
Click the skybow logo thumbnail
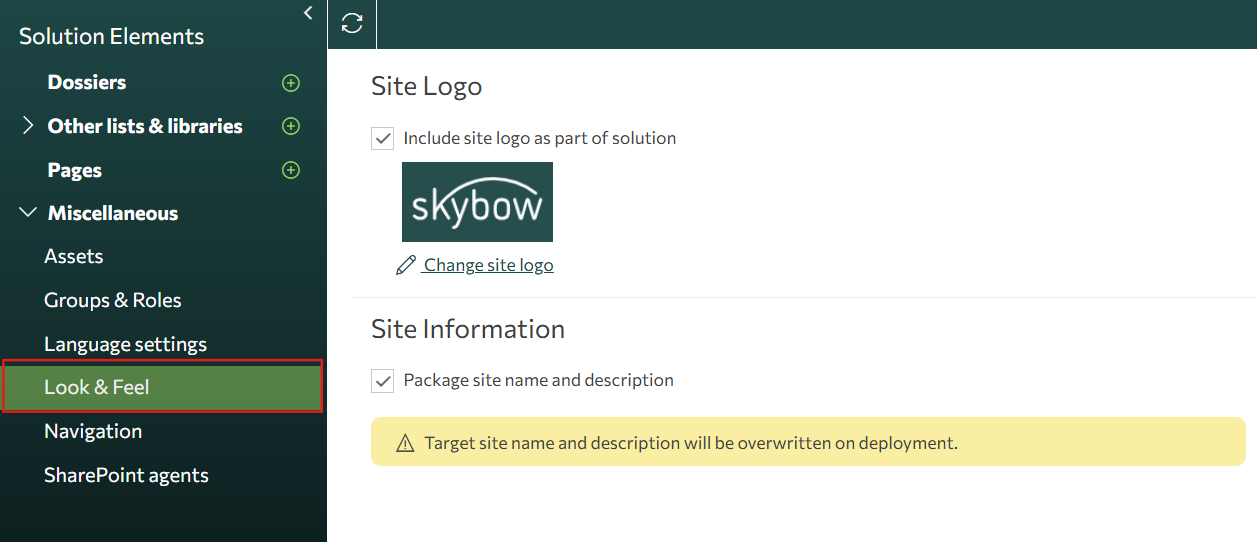tap(477, 202)
